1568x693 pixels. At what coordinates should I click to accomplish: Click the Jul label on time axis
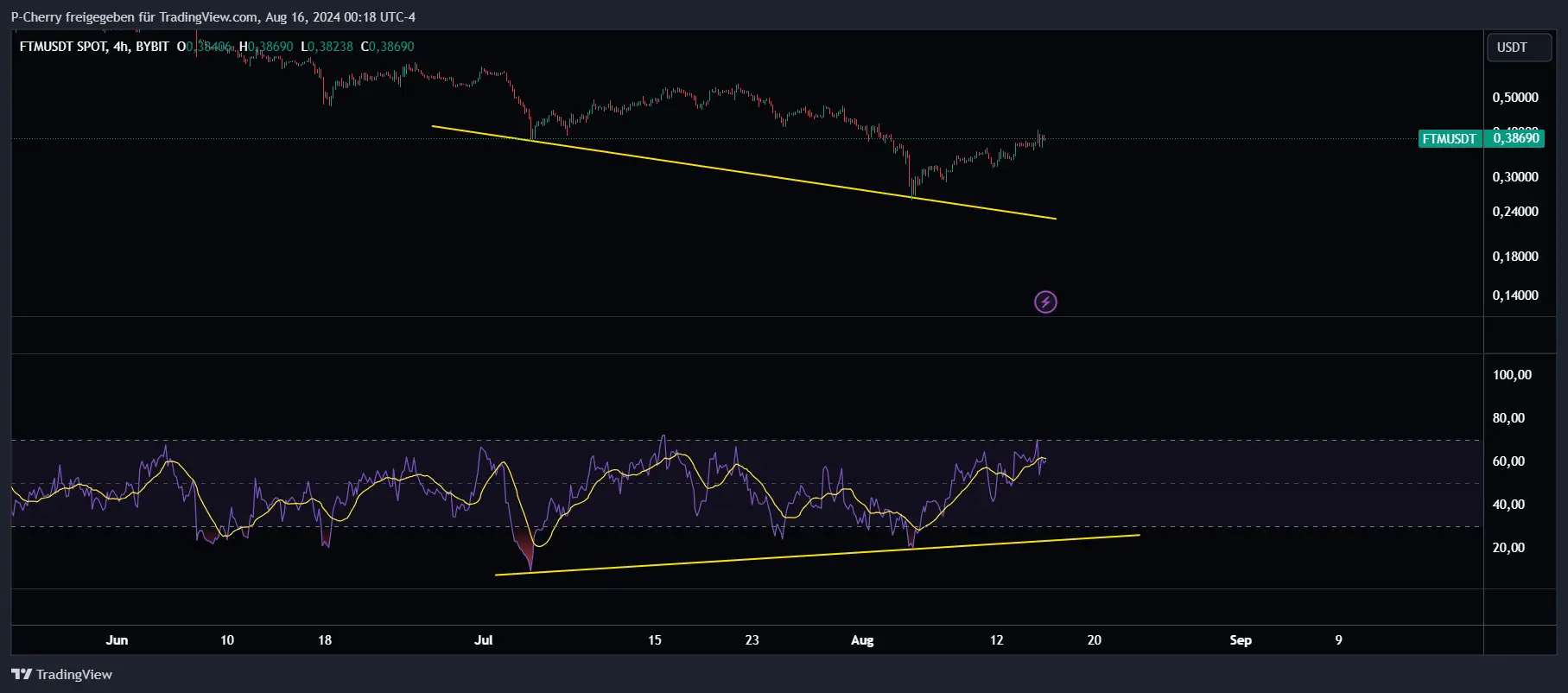(483, 640)
